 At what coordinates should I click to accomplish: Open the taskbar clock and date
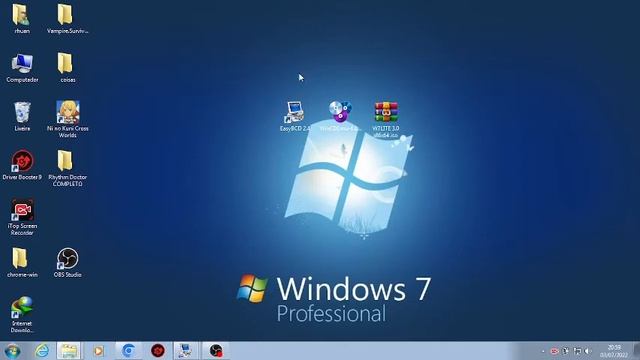(614, 351)
